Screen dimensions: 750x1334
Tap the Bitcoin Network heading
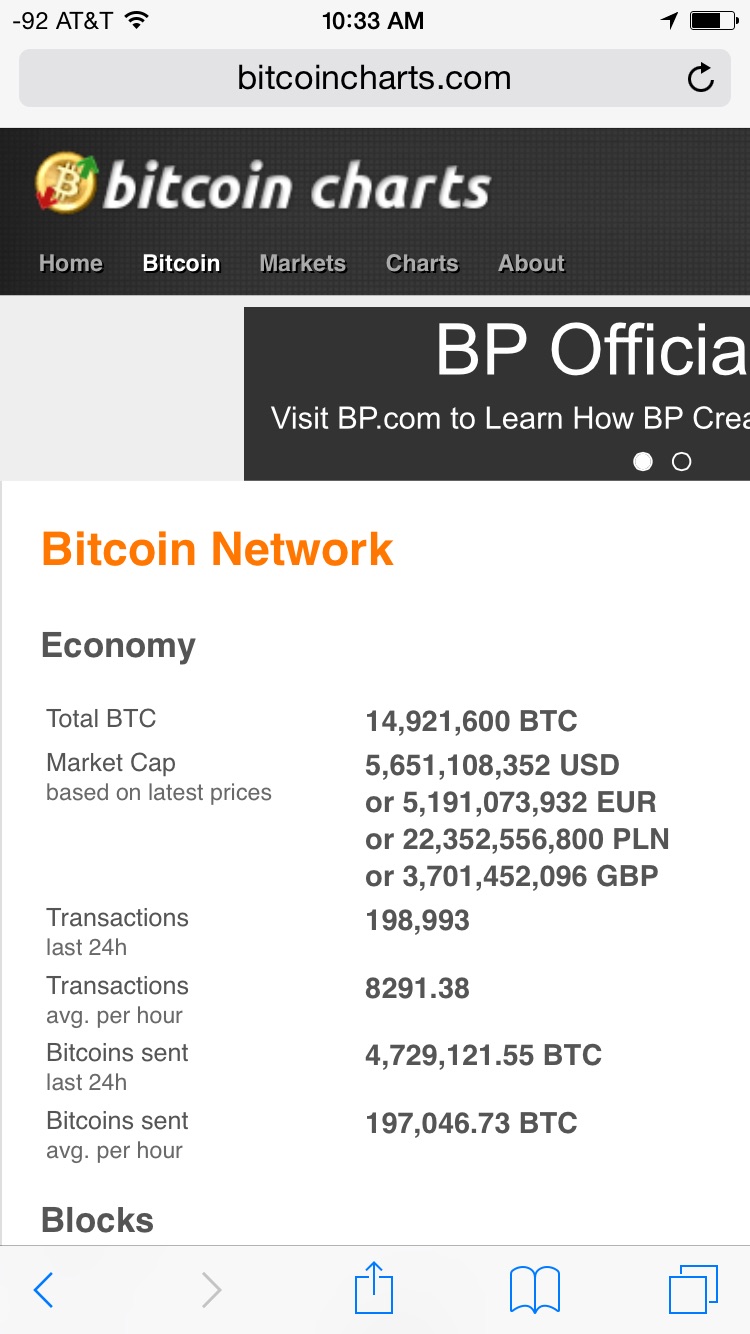[x=218, y=549]
